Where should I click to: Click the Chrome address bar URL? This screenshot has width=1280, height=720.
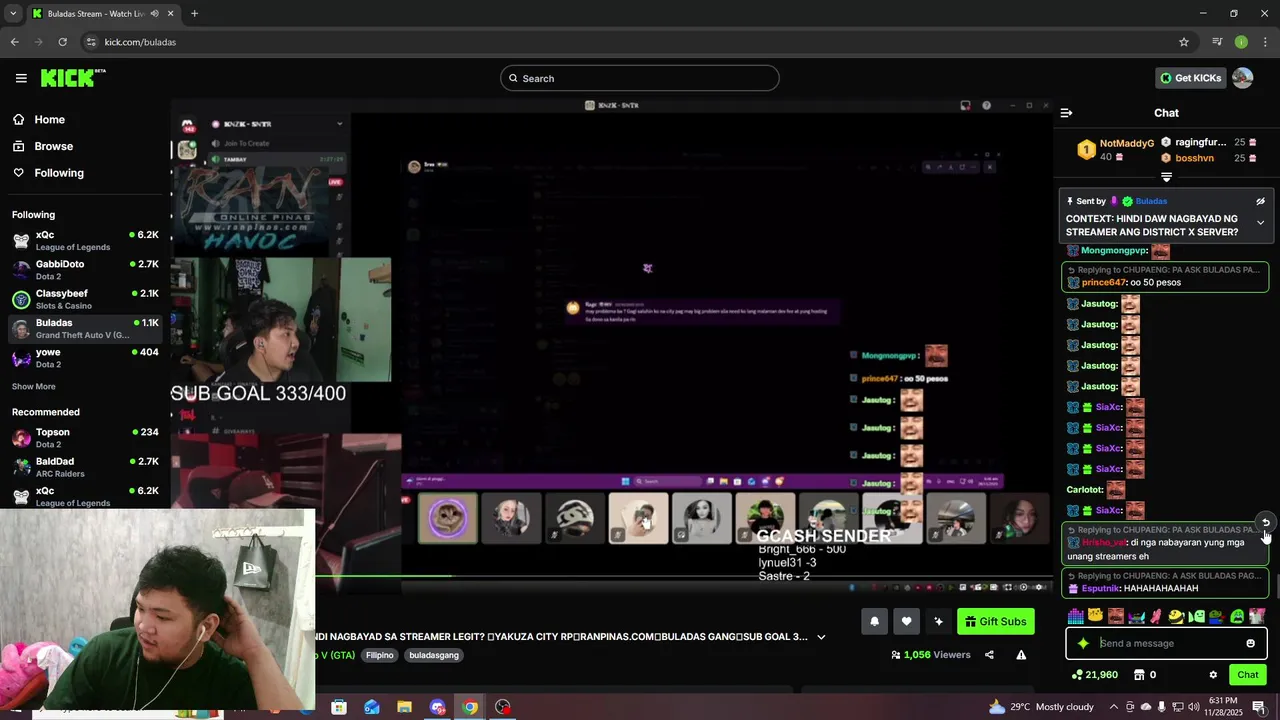(x=140, y=42)
